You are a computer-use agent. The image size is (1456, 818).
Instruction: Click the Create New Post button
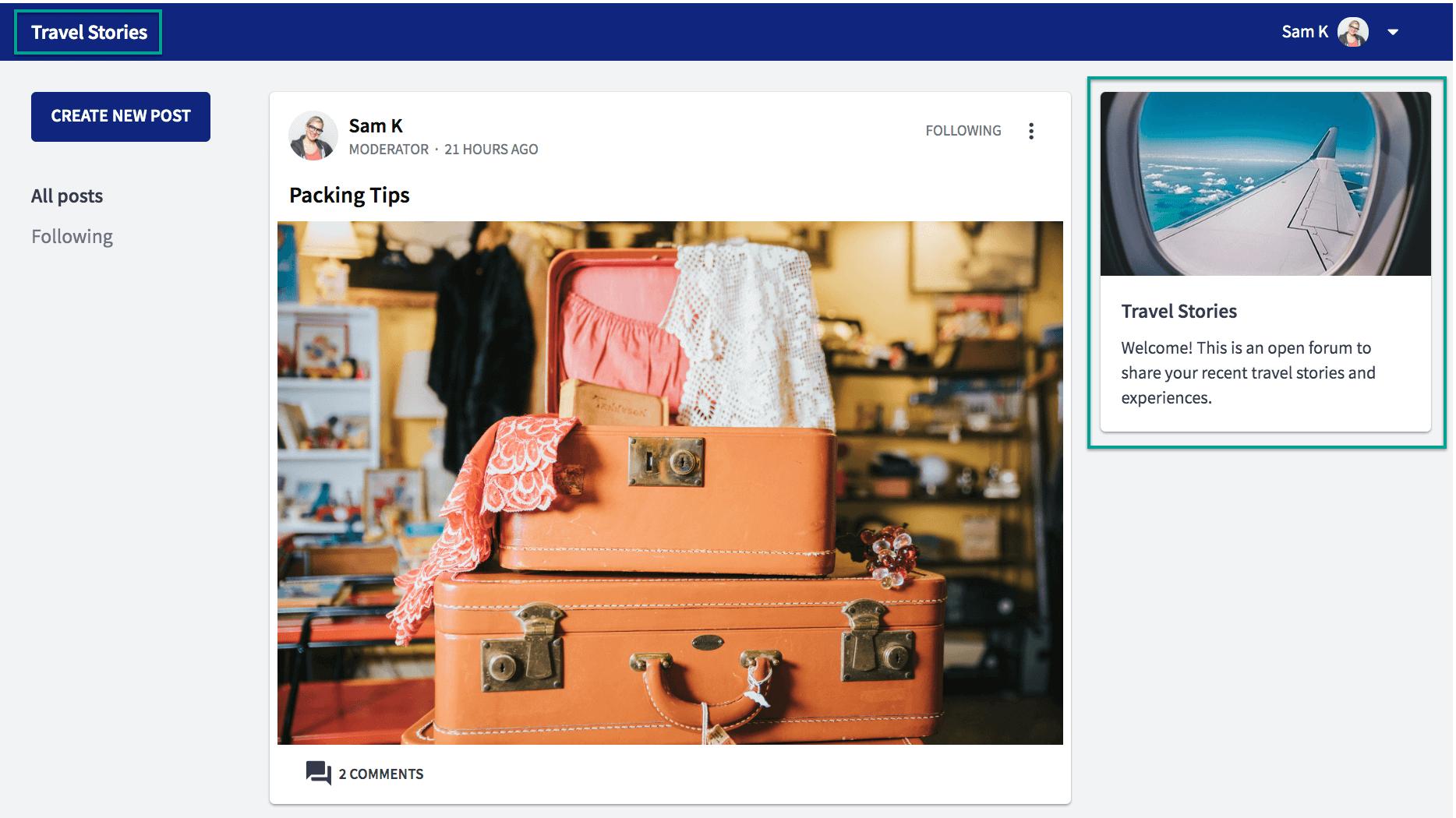[121, 117]
